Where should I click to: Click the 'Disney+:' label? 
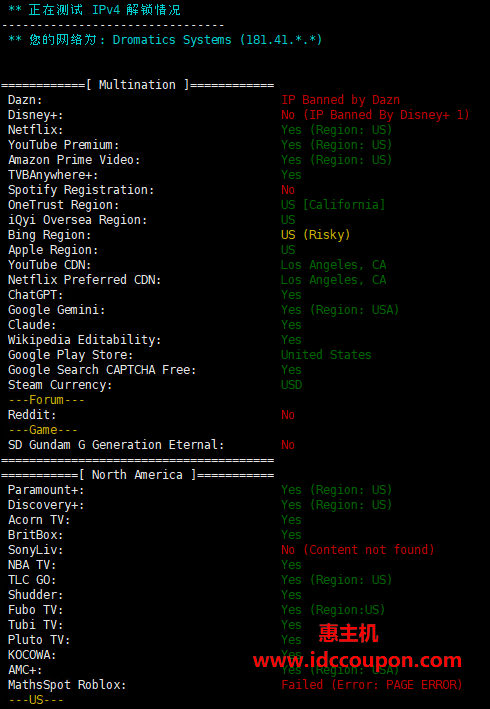click(36, 115)
